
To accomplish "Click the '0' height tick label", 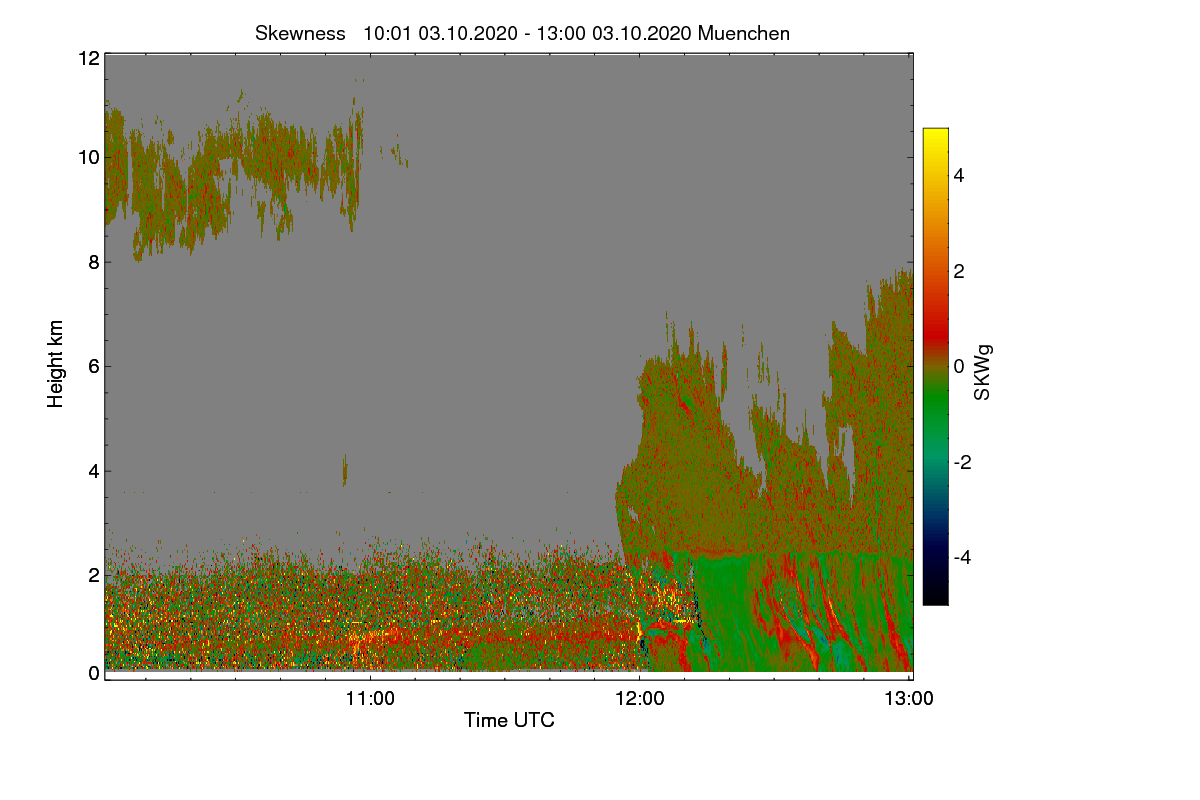I will (x=94, y=673).
